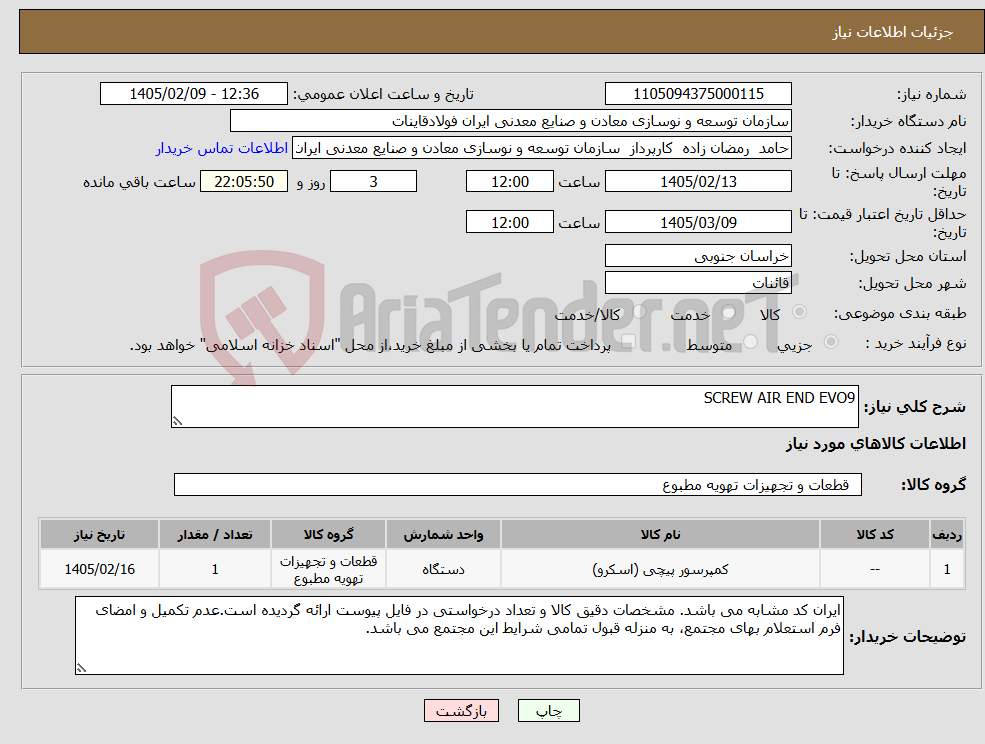Viewport: 985px width, 744px height.
Task: Click the تعداد / مقدار column header
Action: 215,534
